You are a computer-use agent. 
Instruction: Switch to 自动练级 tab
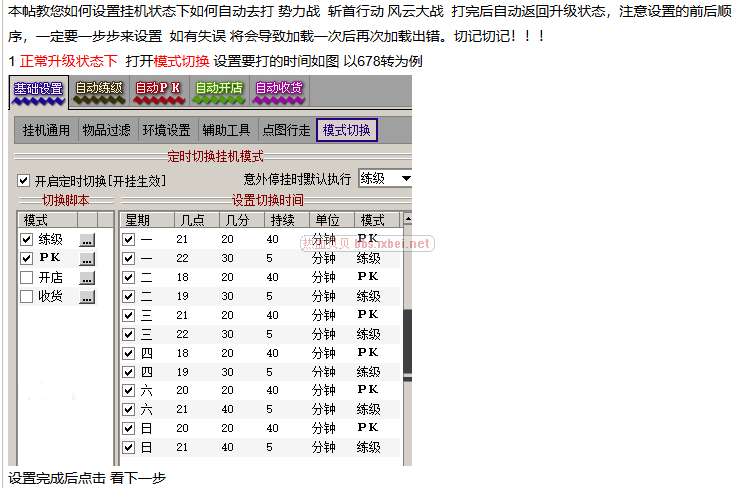[x=99, y=90]
